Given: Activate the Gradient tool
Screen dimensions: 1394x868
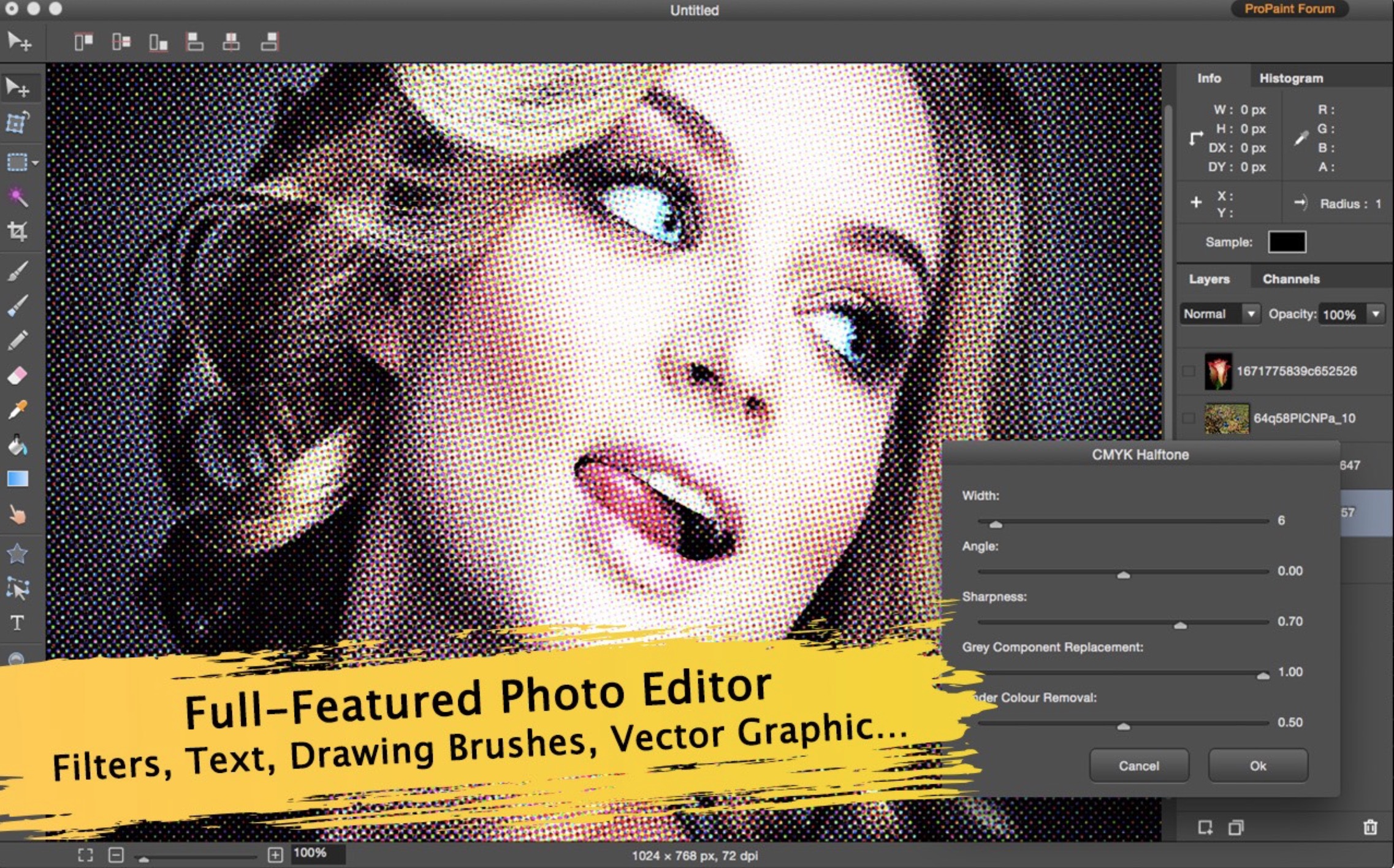Looking at the screenshot, I should click(x=17, y=479).
